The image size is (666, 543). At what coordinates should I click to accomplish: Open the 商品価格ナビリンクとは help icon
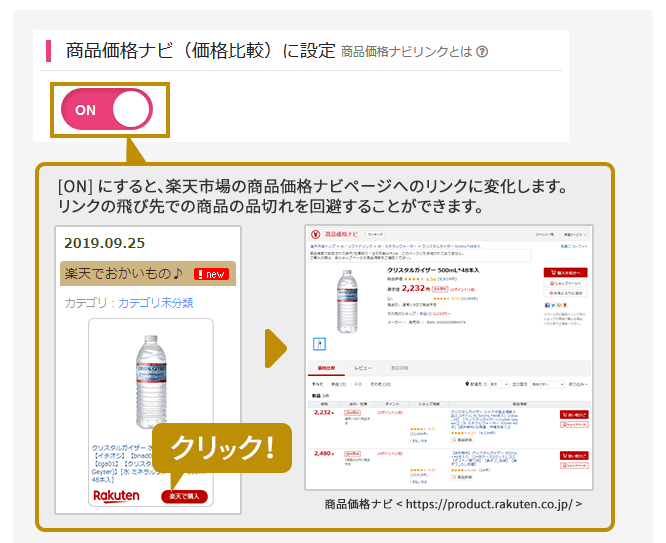click(x=482, y=52)
